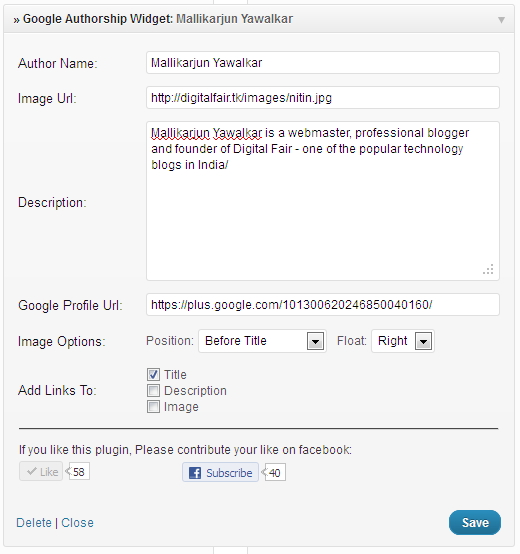Screen dimensions: 520x554
Task: Click the Like count bubble showing 58
Action: pos(79,471)
